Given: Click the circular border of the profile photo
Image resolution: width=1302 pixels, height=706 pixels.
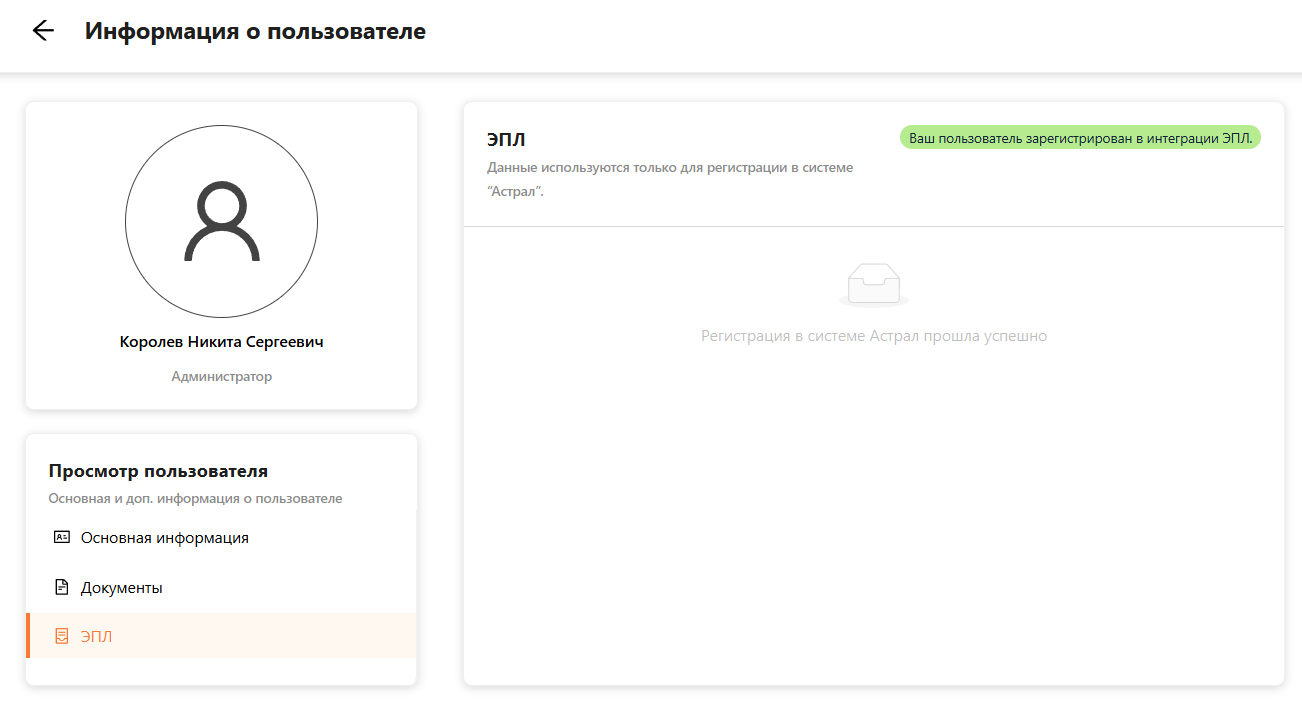Looking at the screenshot, I should (x=126, y=222).
